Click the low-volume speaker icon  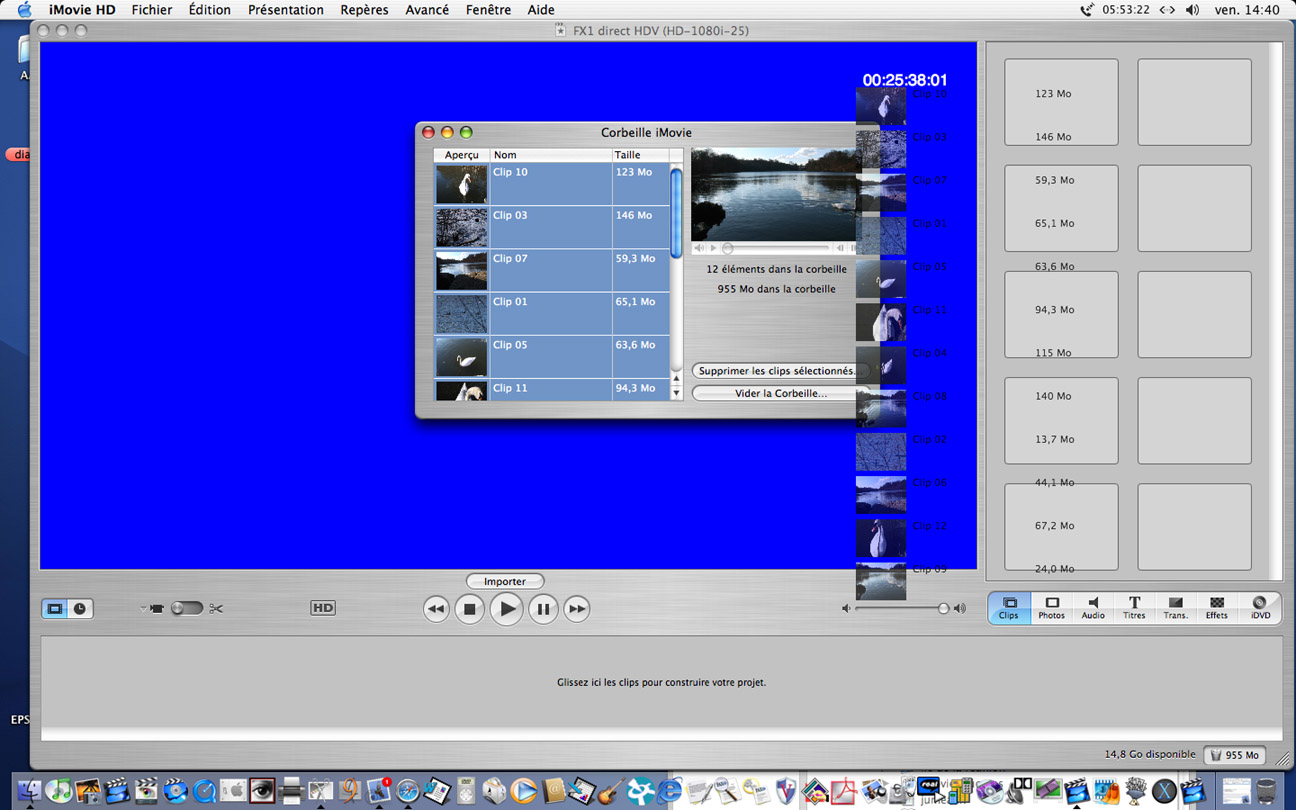click(x=846, y=608)
